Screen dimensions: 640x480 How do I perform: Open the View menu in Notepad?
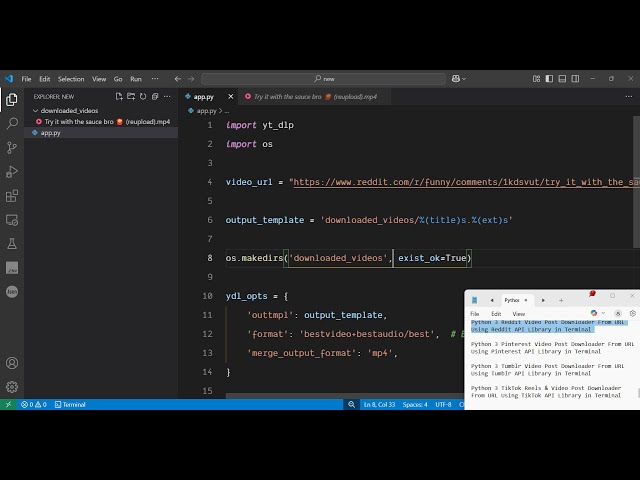518,313
